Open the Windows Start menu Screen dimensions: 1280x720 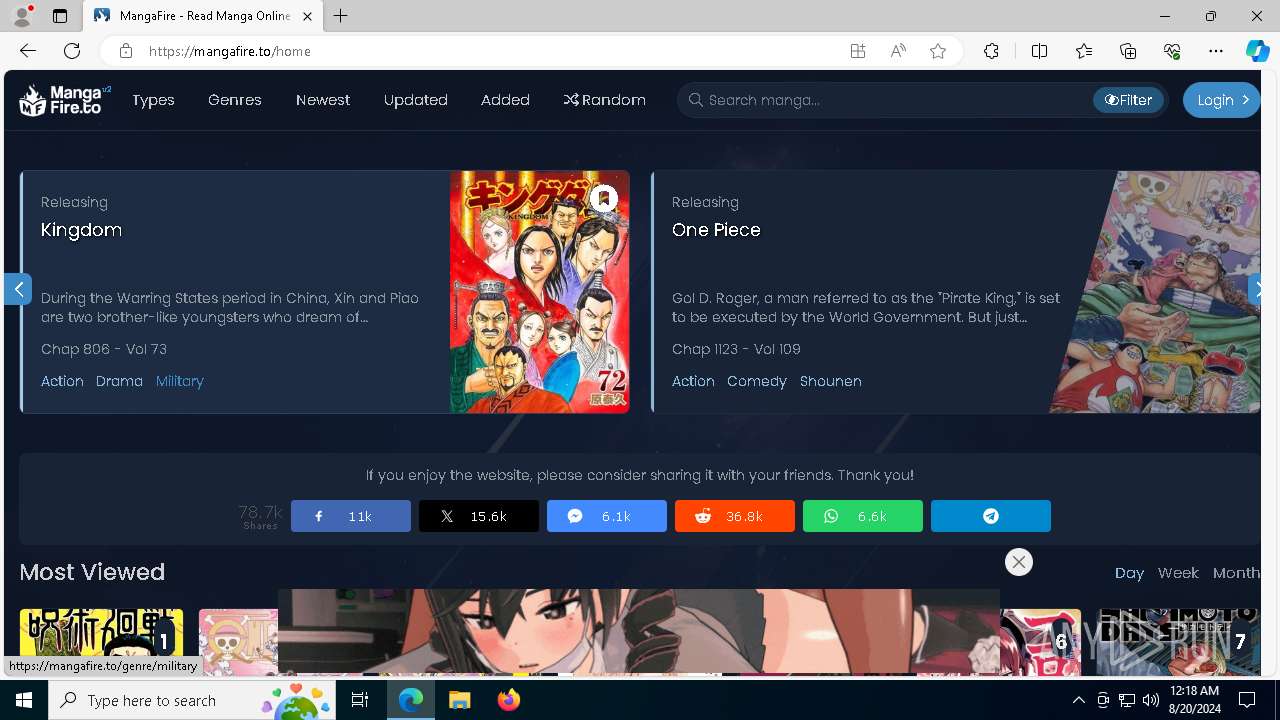click(x=24, y=700)
